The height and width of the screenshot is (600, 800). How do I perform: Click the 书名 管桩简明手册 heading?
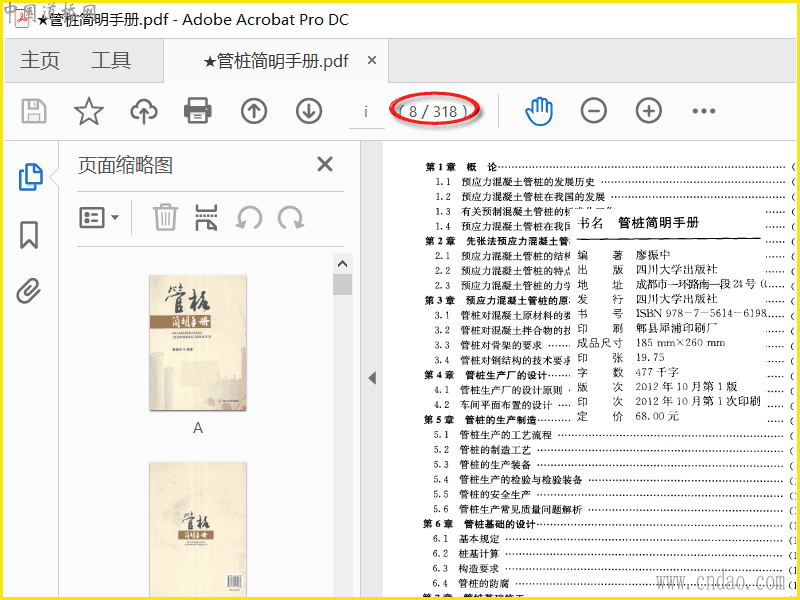638,222
